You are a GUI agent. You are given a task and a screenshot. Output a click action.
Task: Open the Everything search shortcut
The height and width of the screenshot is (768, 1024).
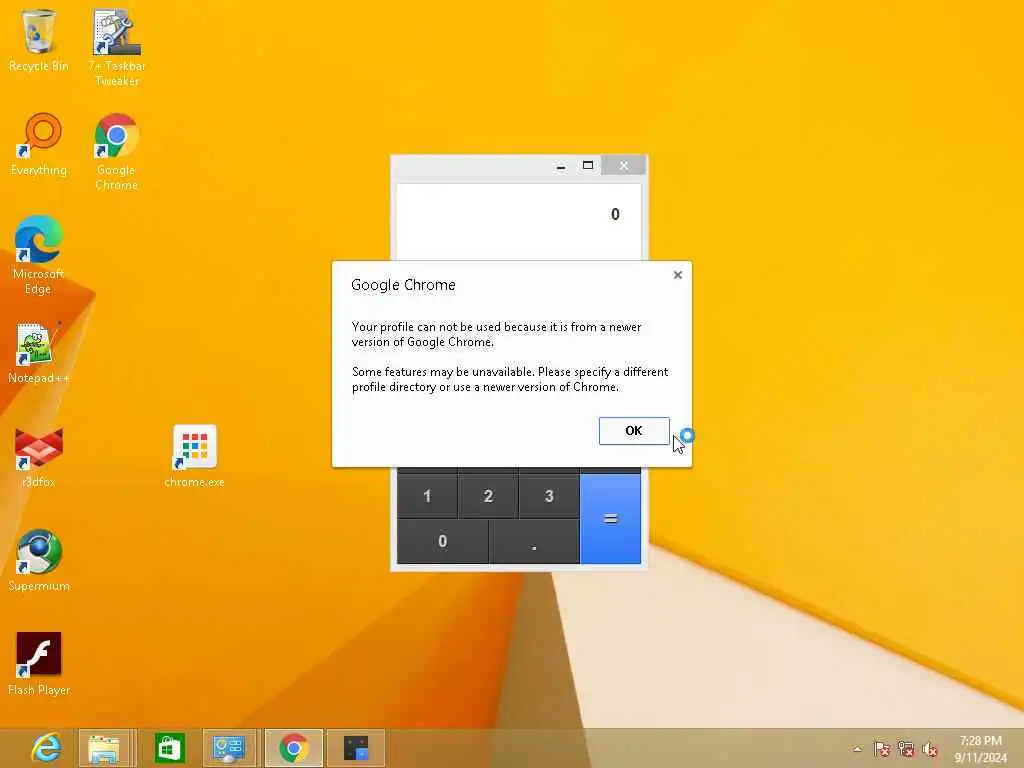tap(39, 145)
